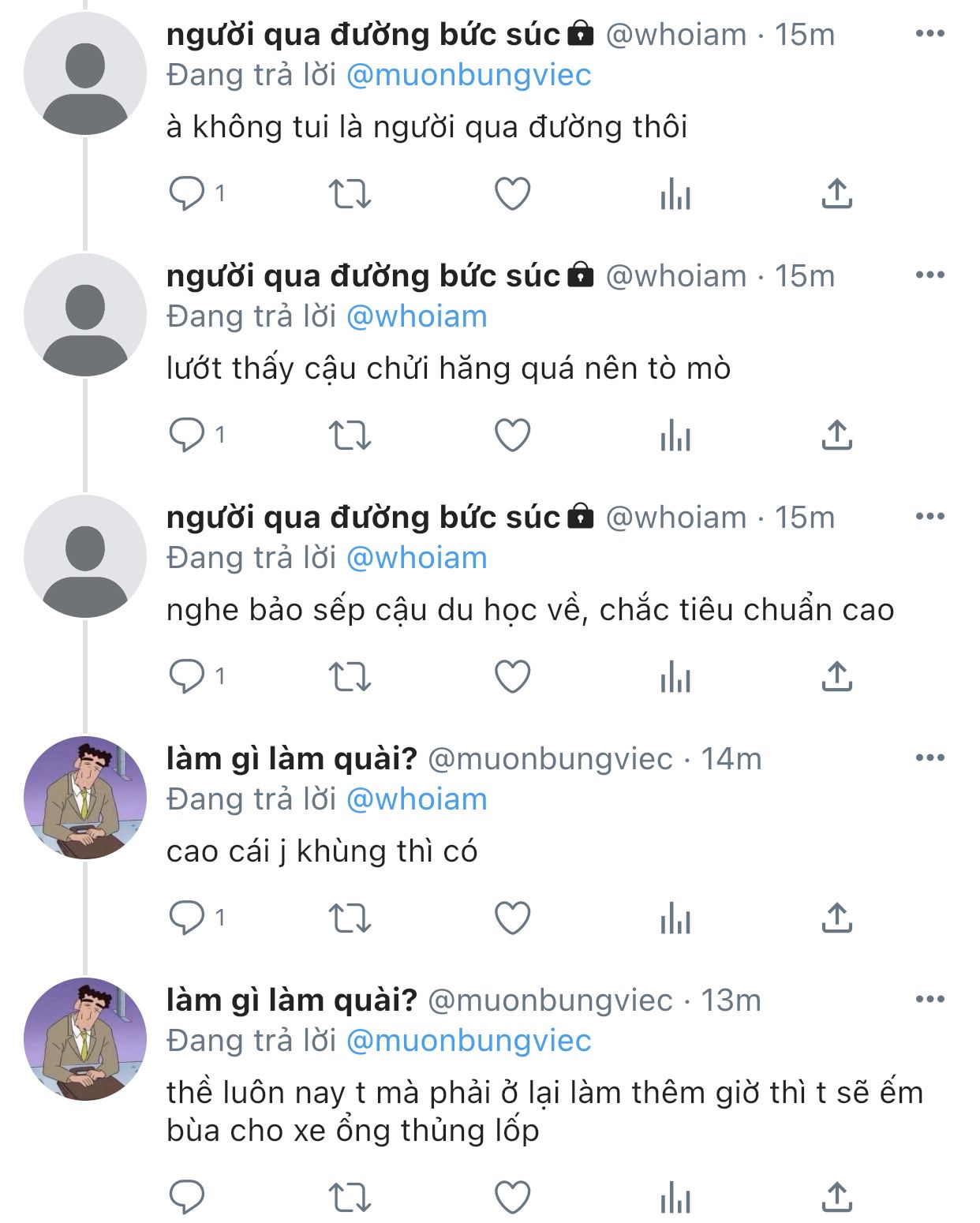Viewport: 980px width, 1223px height.
Task: Open the profile name "làm gì làm quài?" on the last tweet
Action: (291, 1000)
